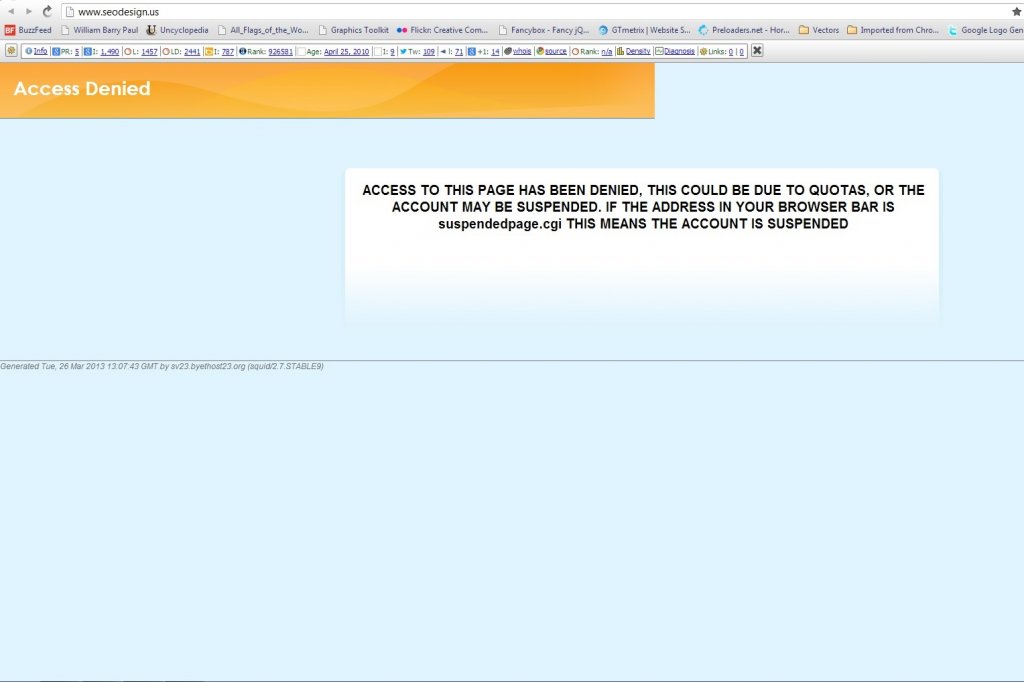This screenshot has width=1024, height=682.
Task: Click the Twitter Tw: 109 count
Action: pyautogui.click(x=428, y=52)
